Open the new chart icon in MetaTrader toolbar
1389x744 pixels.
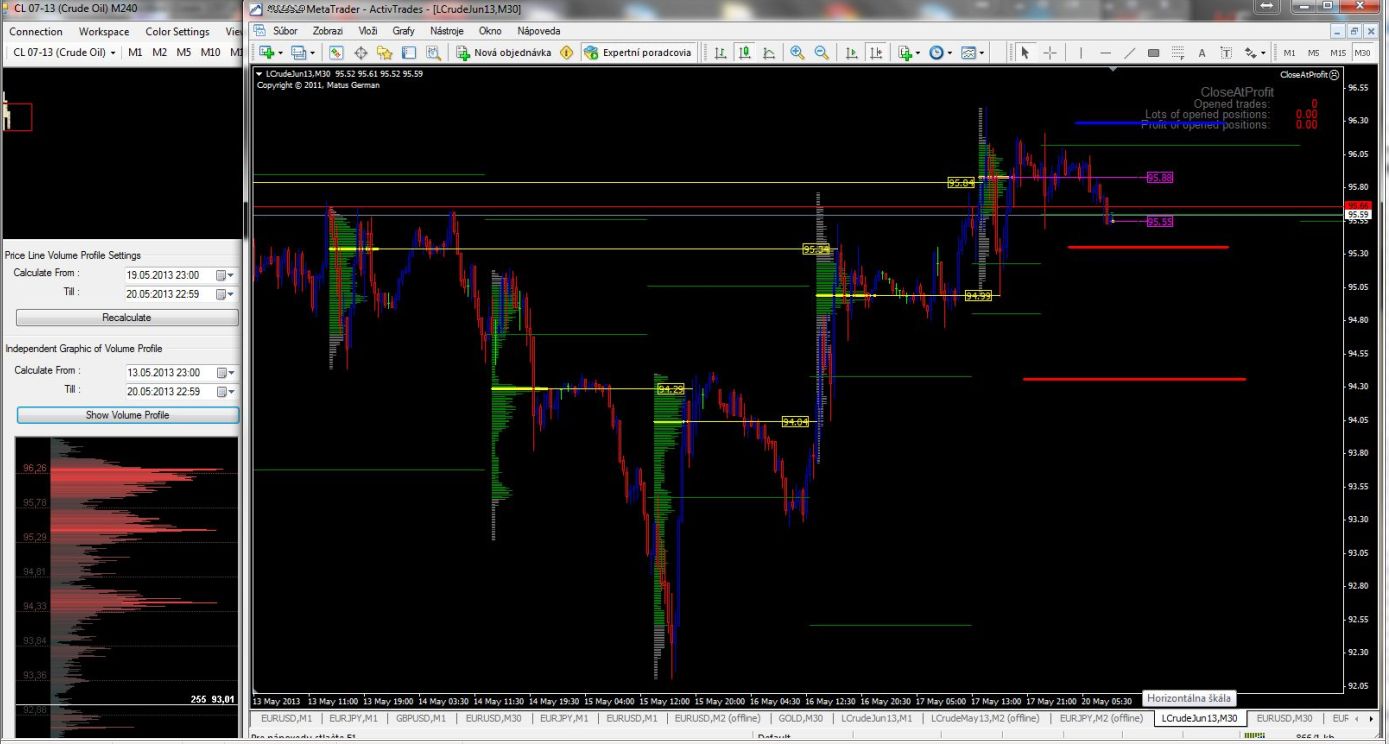coord(267,53)
